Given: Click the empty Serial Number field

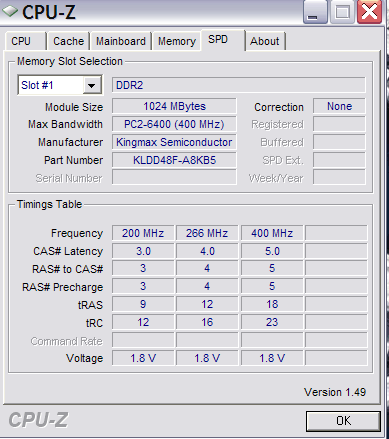Looking at the screenshot, I should coord(174,177).
